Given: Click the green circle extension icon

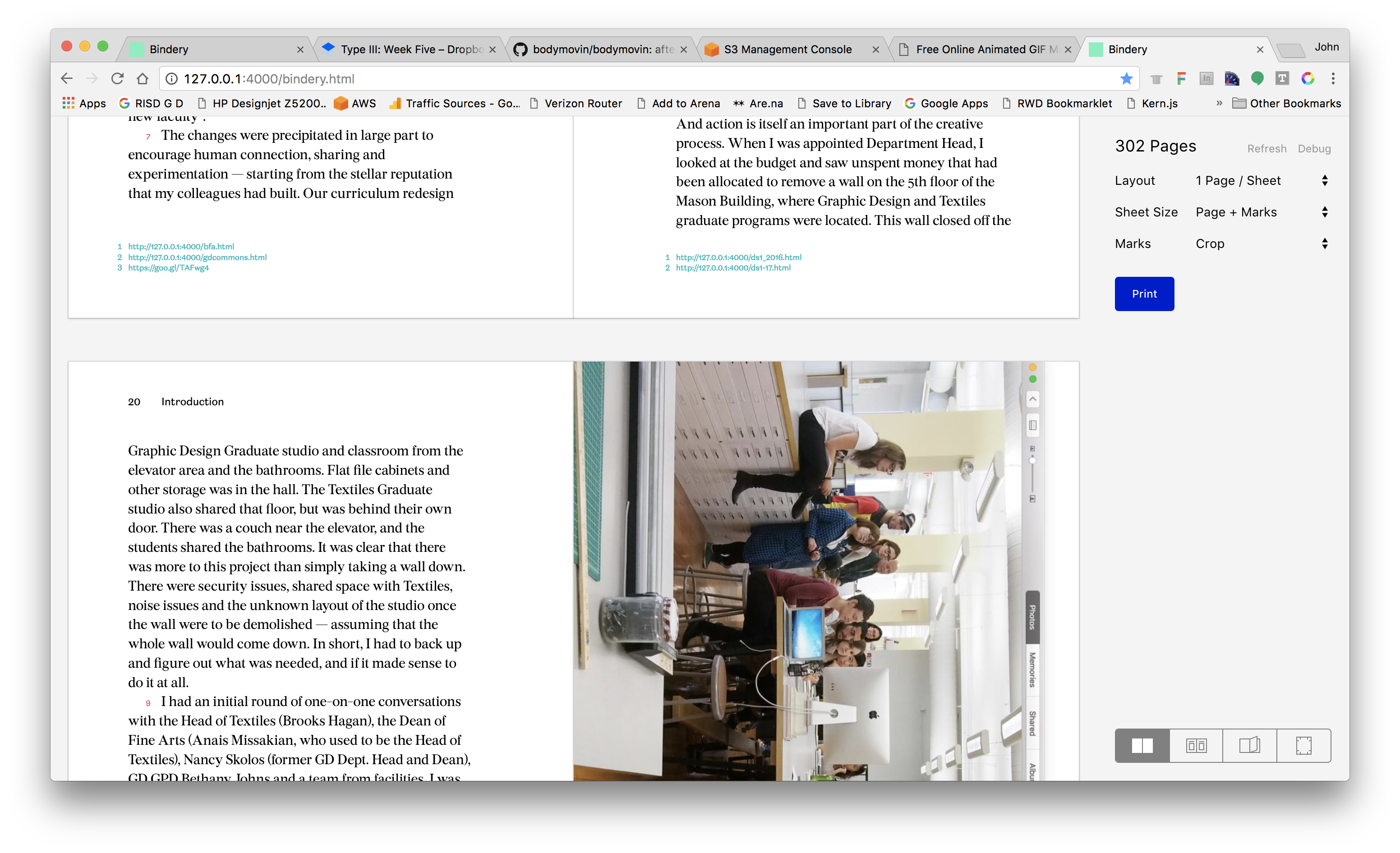Looking at the screenshot, I should [1257, 79].
